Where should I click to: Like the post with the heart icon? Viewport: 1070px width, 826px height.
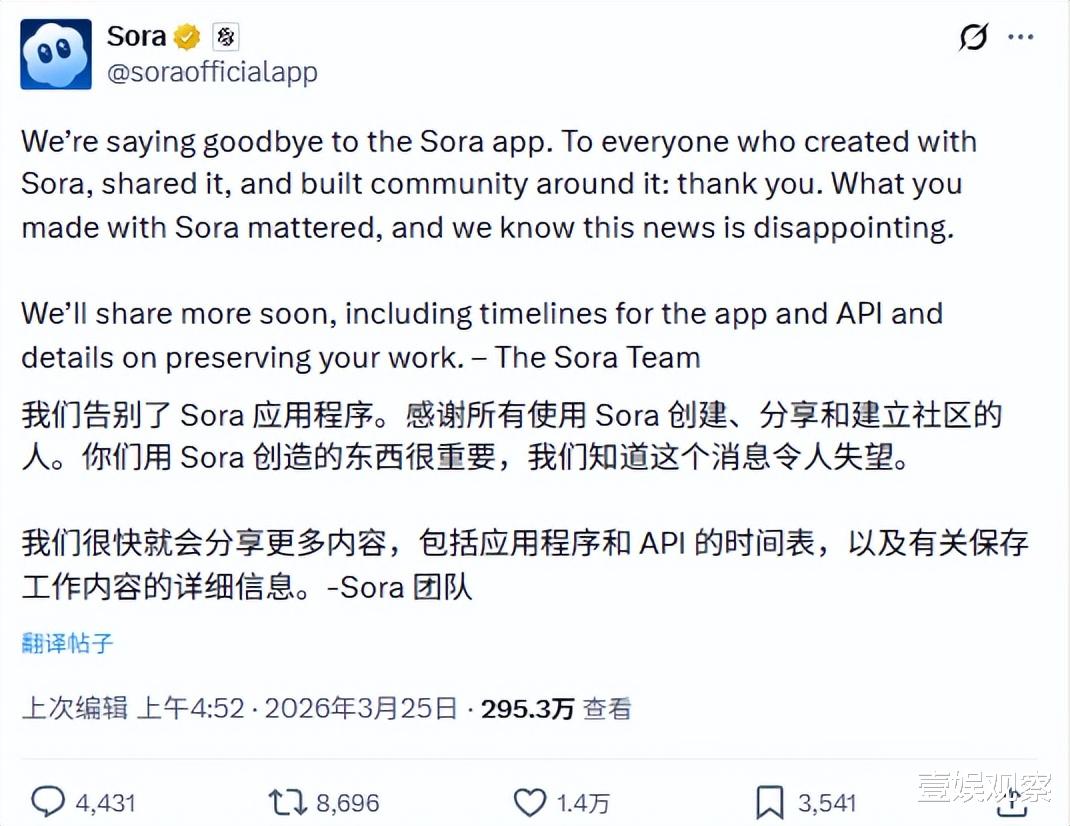pos(529,802)
